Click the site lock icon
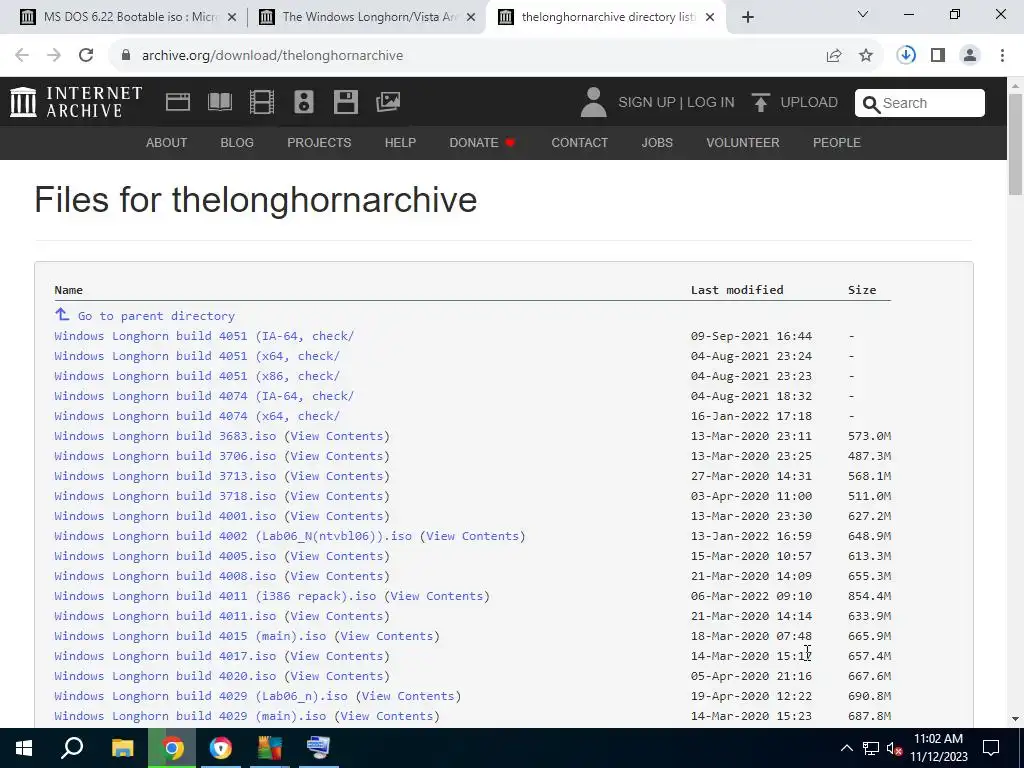 click(125, 56)
